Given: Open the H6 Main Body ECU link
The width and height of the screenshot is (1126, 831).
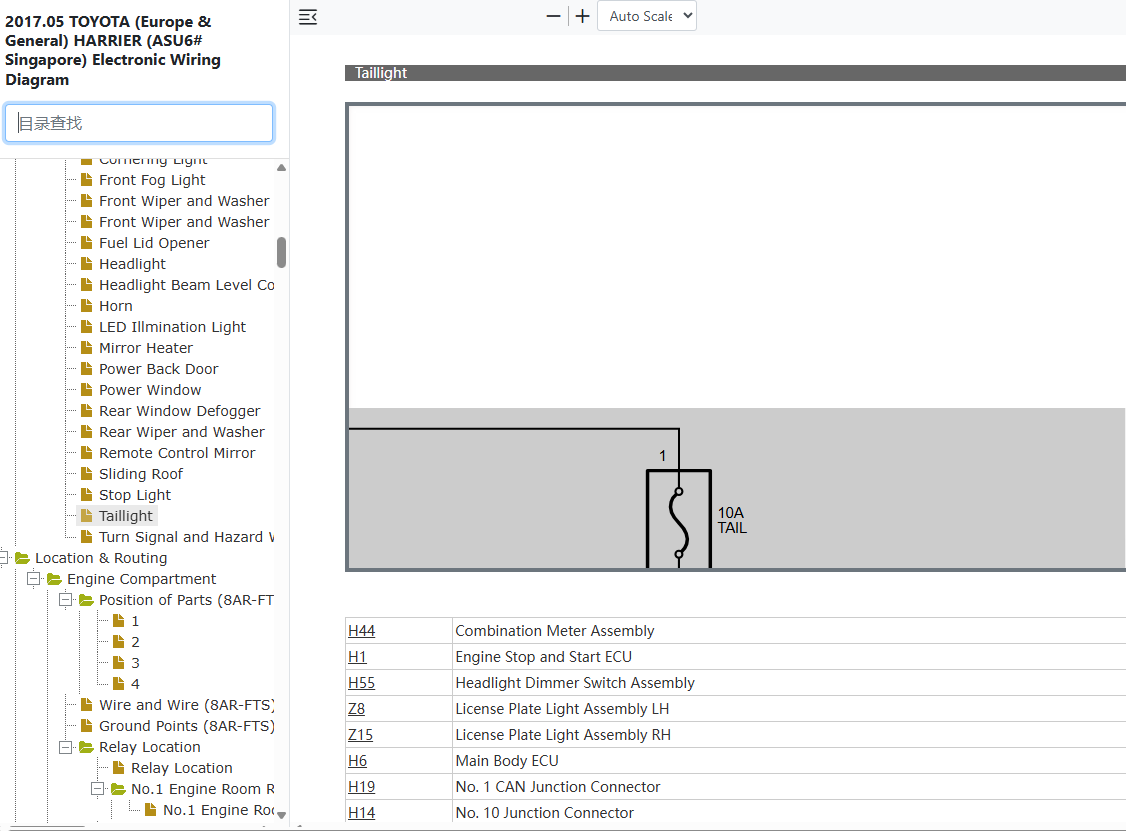Looking at the screenshot, I should (358, 761).
